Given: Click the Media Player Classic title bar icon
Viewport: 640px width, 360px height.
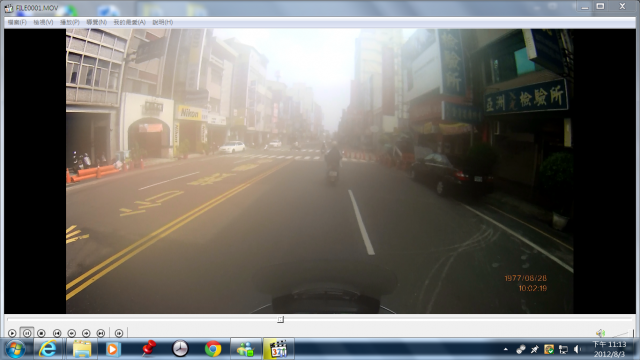Looking at the screenshot, I should (x=9, y=8).
